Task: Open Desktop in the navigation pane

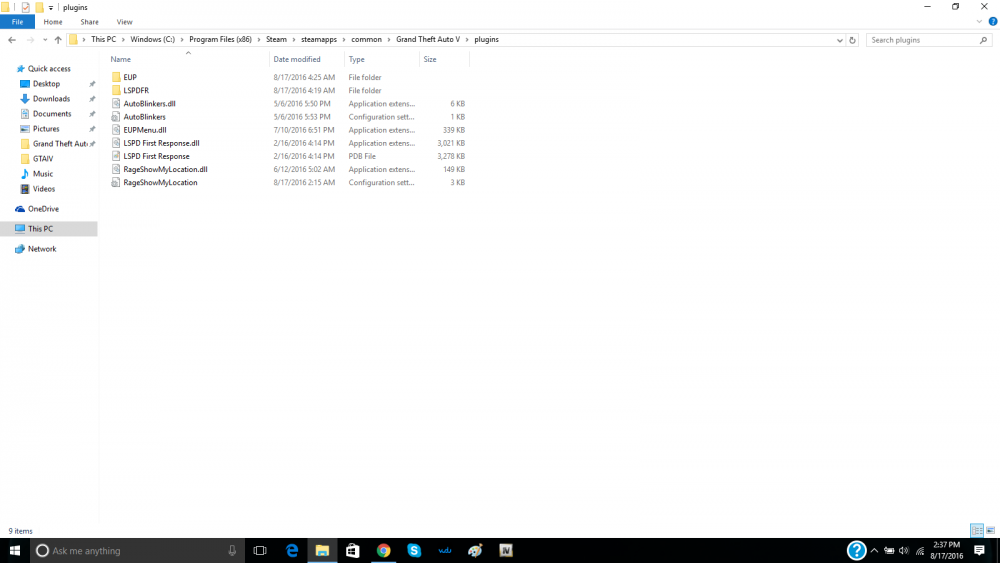Action: [x=46, y=84]
